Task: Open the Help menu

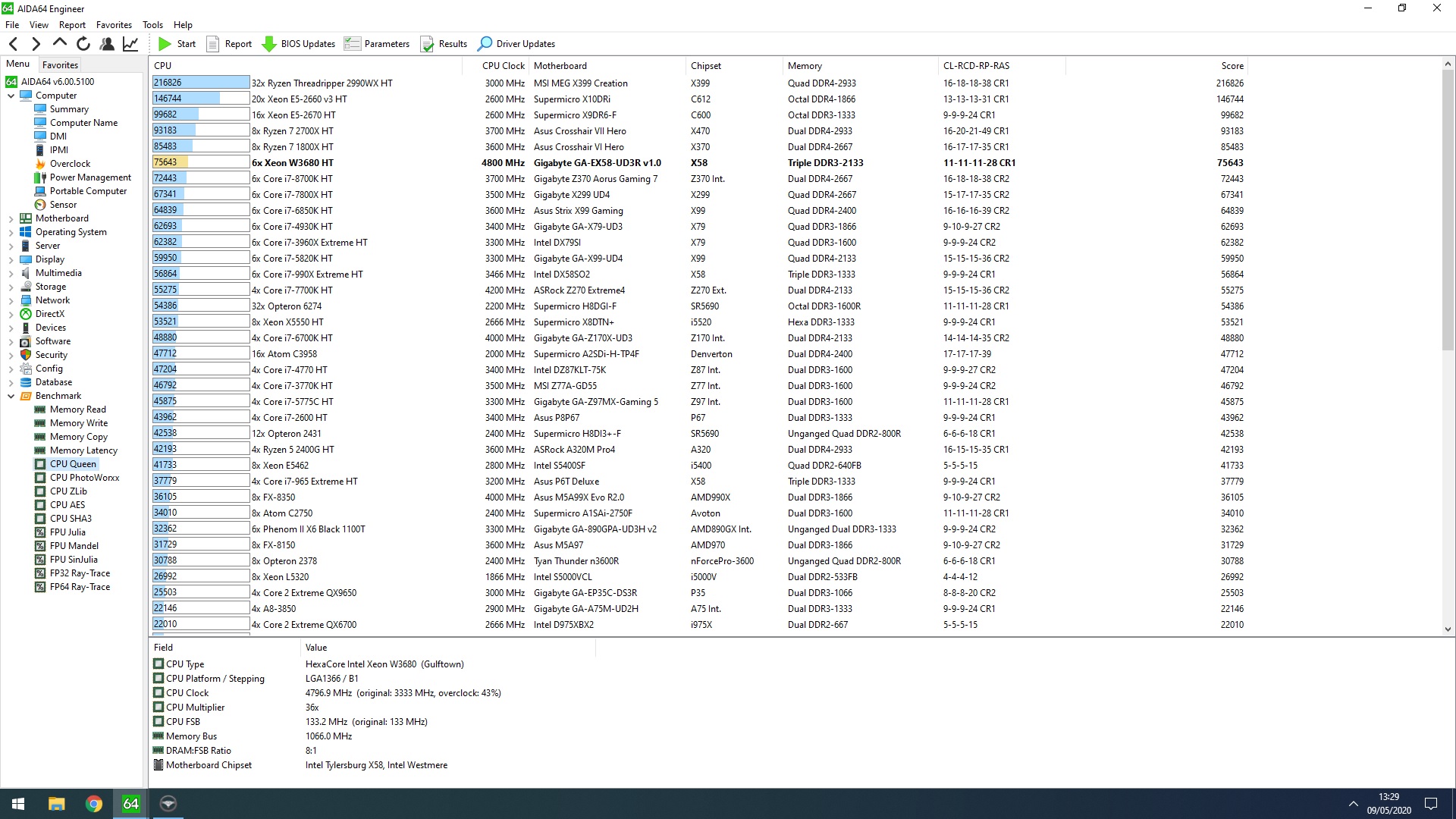Action: click(x=183, y=25)
